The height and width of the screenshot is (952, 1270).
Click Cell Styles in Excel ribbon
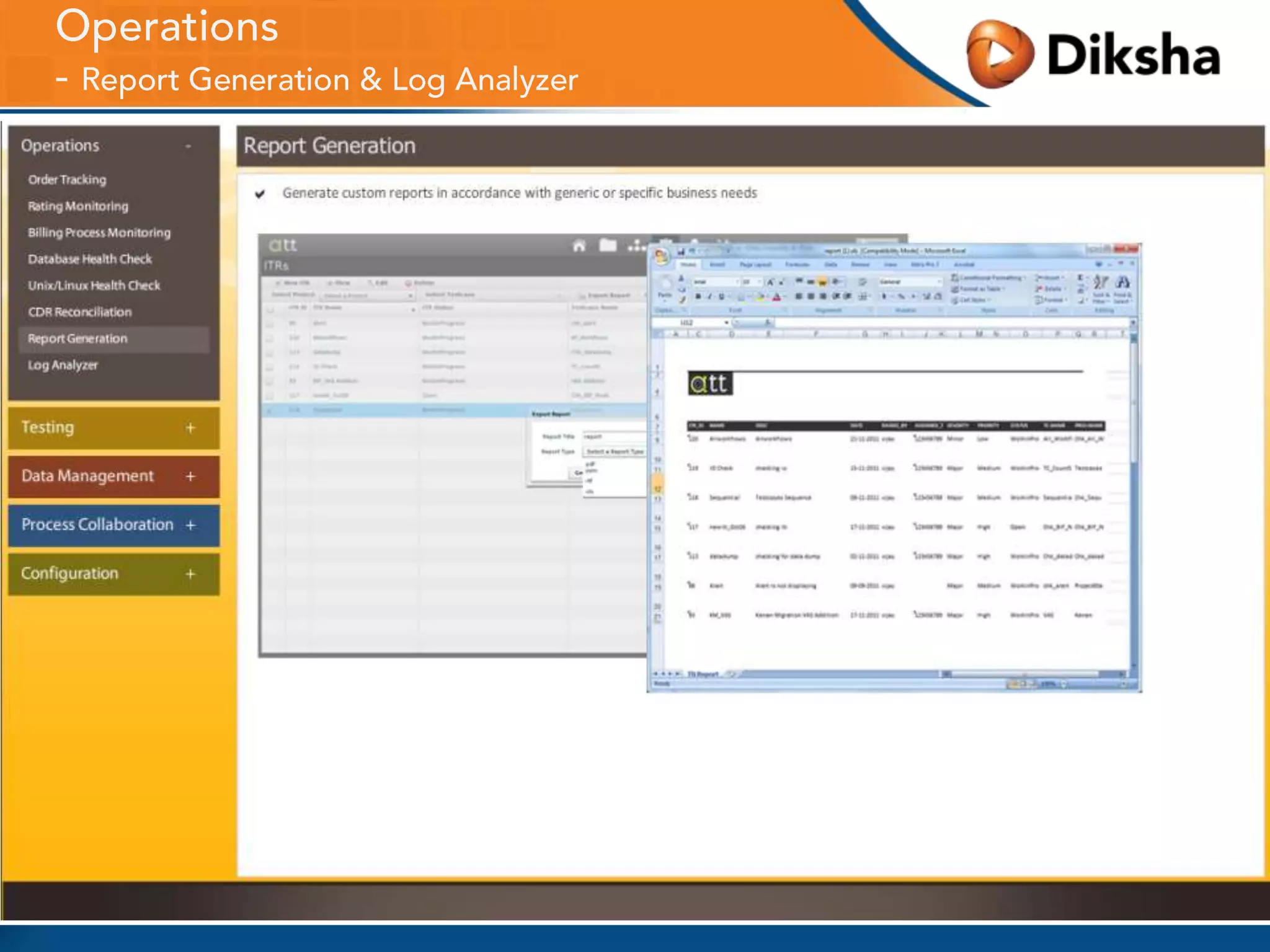point(971,300)
